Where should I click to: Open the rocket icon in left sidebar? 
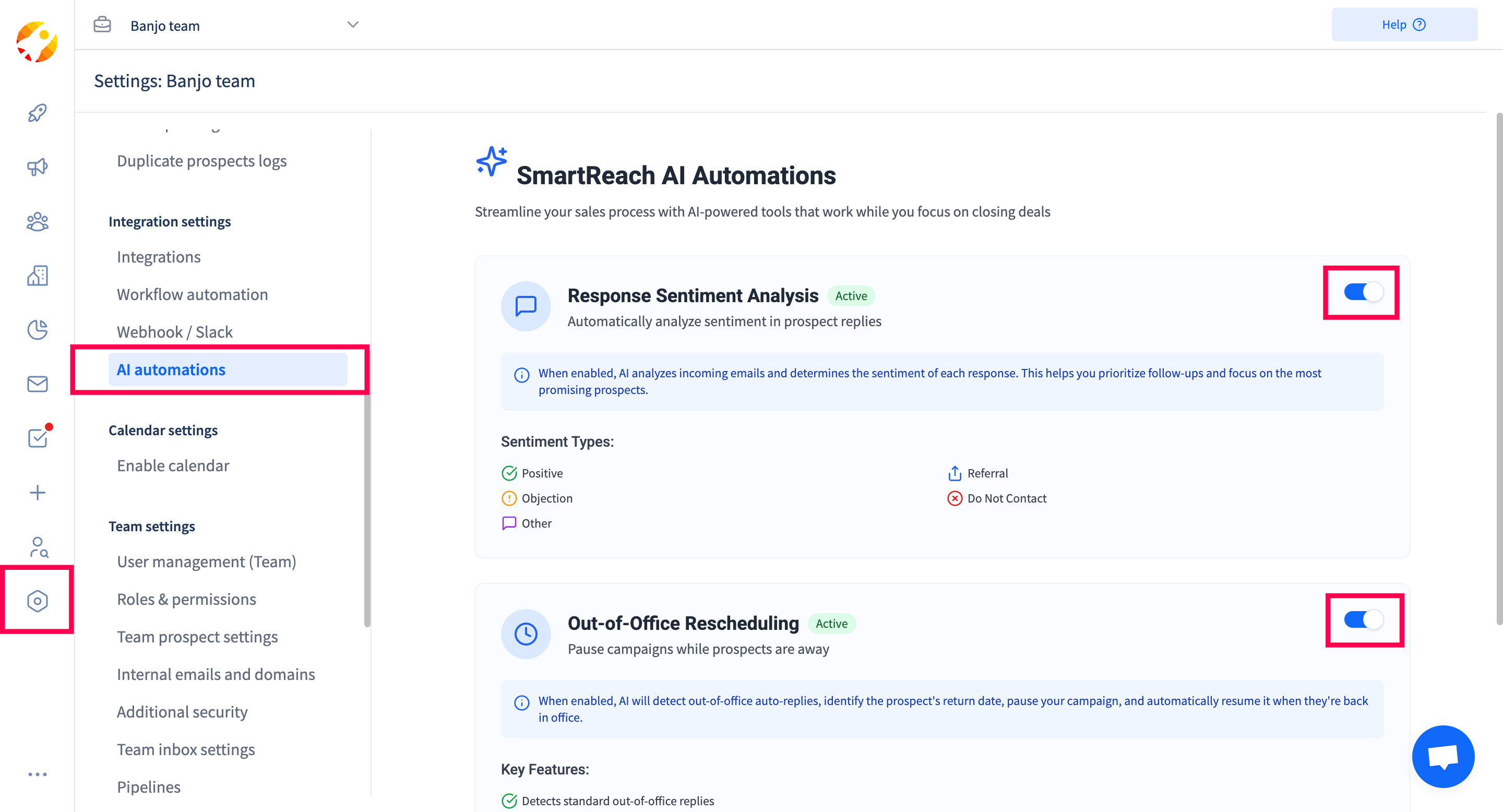tap(38, 113)
